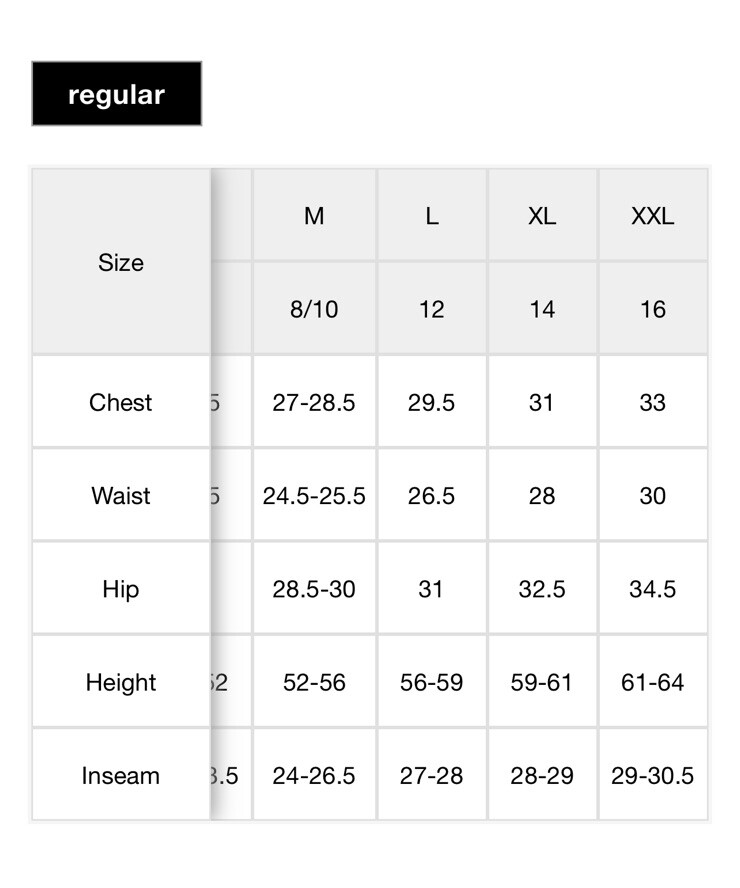
Task: Click the Height row label
Action: click(x=121, y=682)
